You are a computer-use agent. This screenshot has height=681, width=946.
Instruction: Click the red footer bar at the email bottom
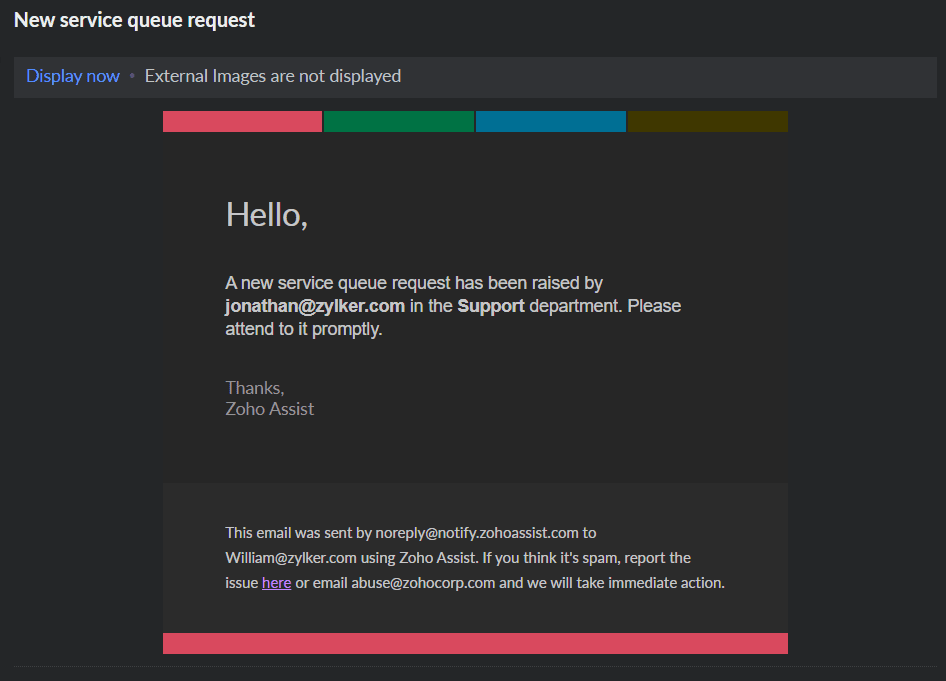click(x=475, y=643)
